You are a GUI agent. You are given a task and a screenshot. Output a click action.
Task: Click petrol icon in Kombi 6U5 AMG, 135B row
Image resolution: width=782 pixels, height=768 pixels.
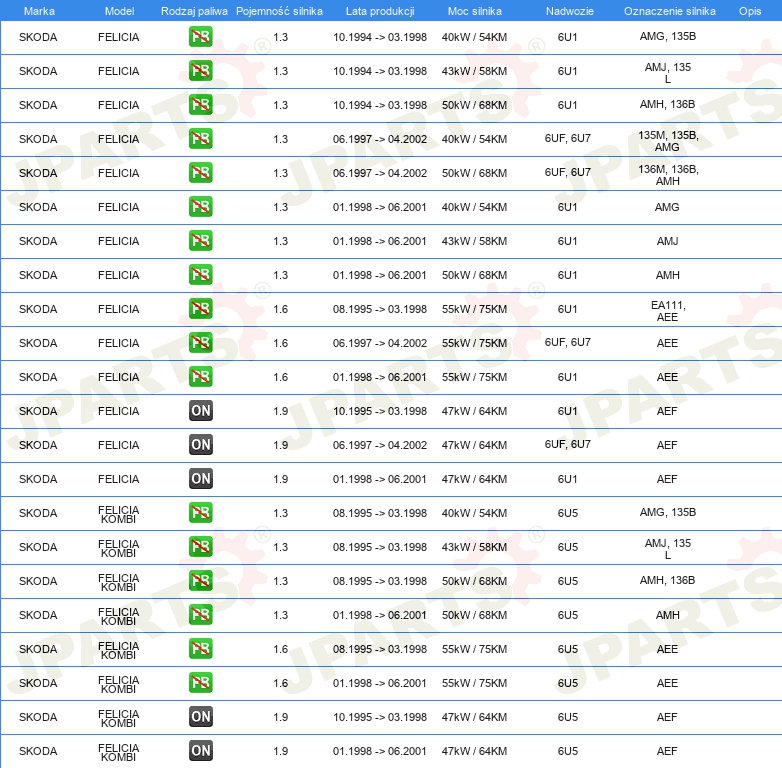200,513
